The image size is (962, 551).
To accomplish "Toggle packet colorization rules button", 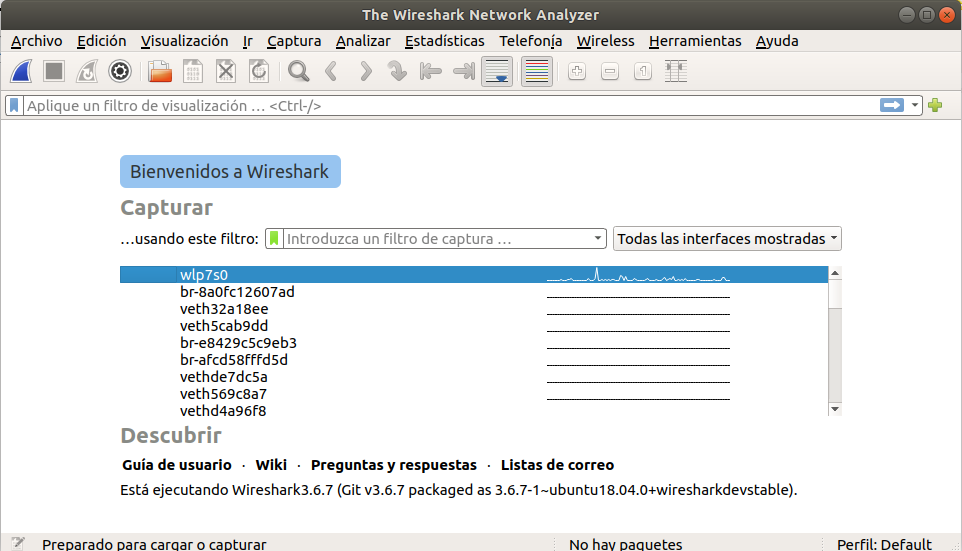I will tap(537, 71).
